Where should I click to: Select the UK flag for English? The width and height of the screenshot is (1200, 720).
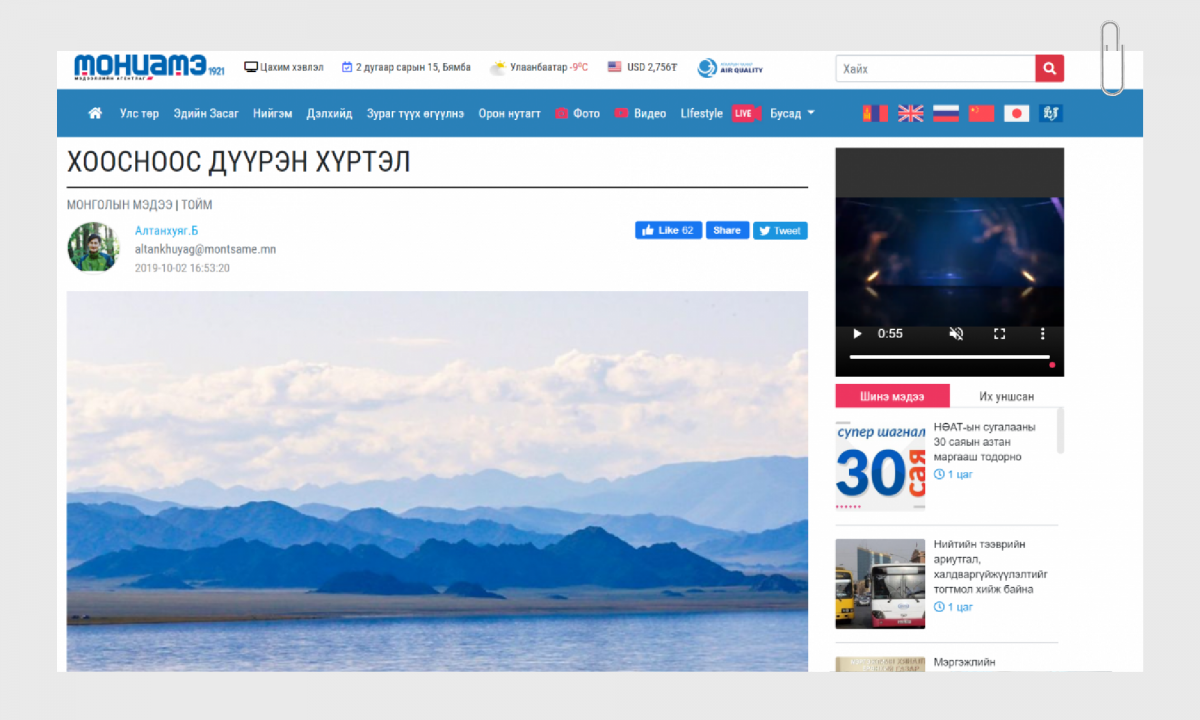point(910,113)
